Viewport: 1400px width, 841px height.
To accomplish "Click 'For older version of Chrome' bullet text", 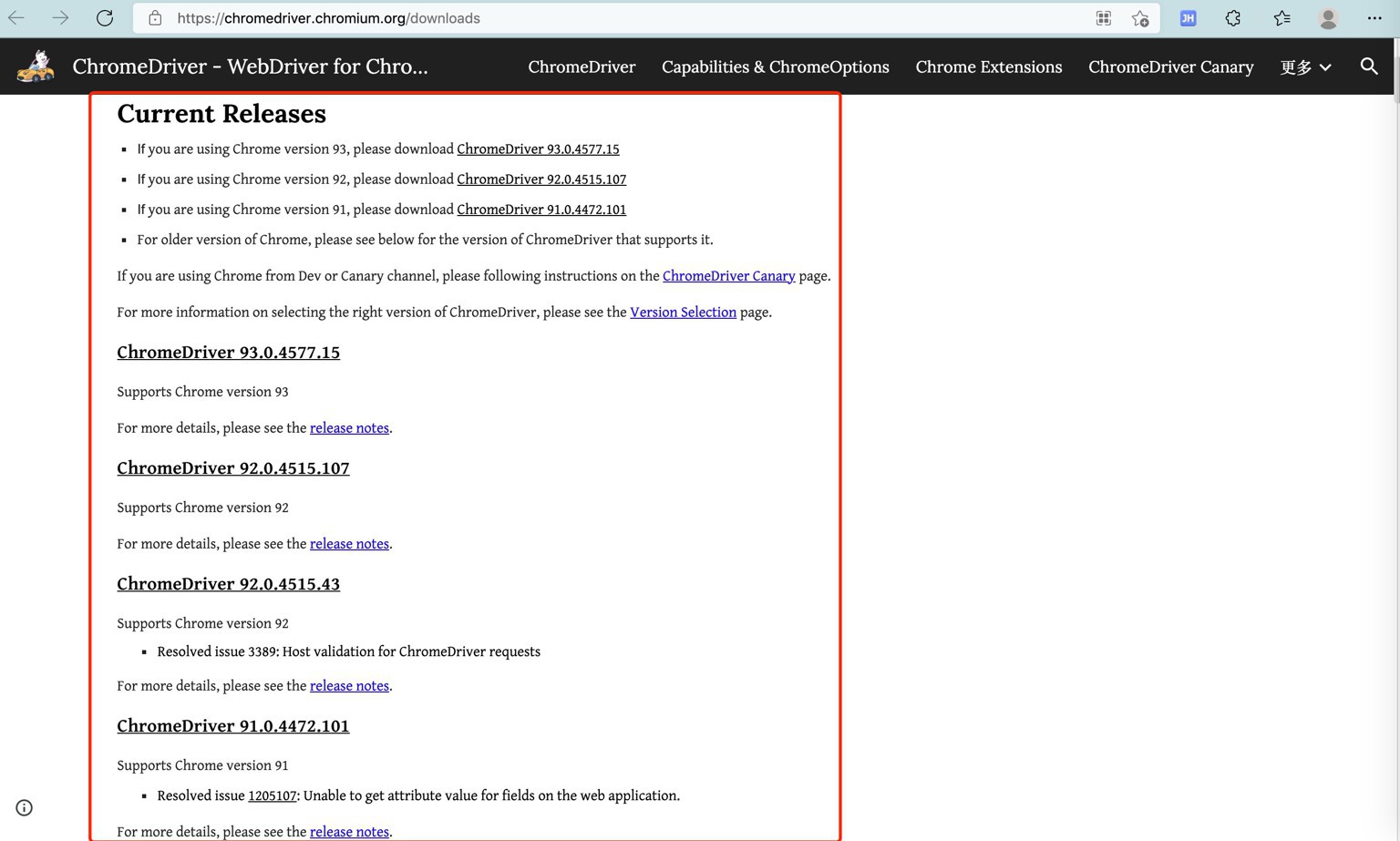I will [425, 241].
